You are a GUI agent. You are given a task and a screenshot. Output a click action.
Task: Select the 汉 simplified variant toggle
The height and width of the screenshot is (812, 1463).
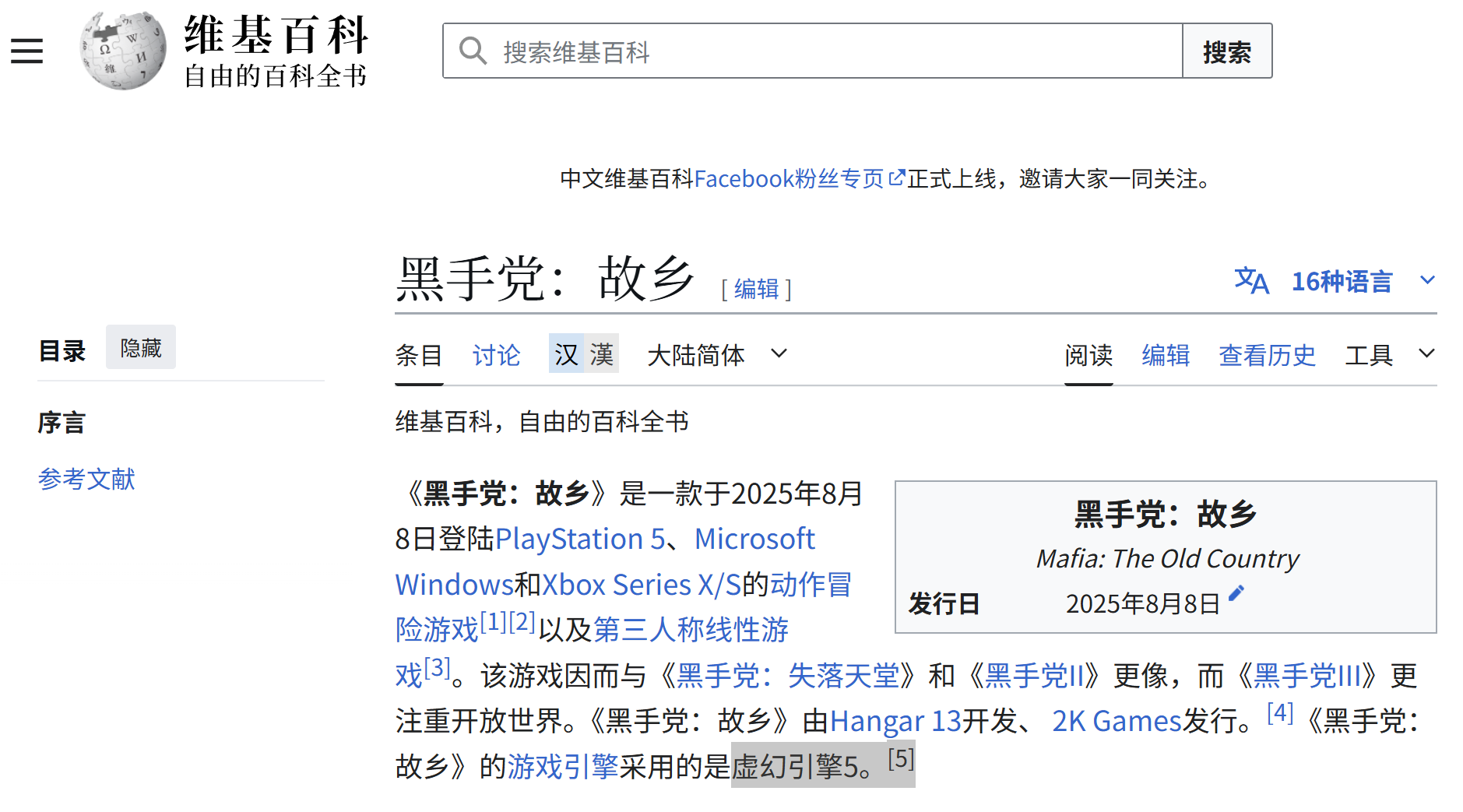pos(566,354)
